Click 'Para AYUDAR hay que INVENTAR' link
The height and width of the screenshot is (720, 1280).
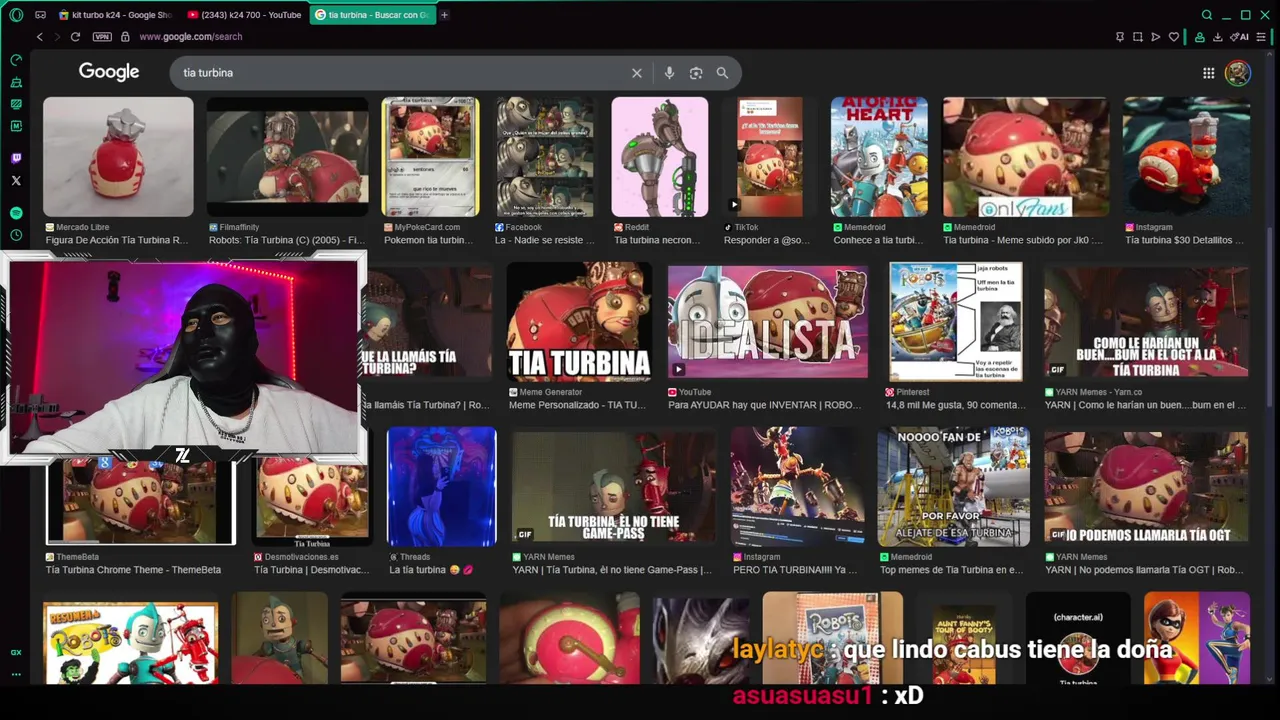coord(768,405)
